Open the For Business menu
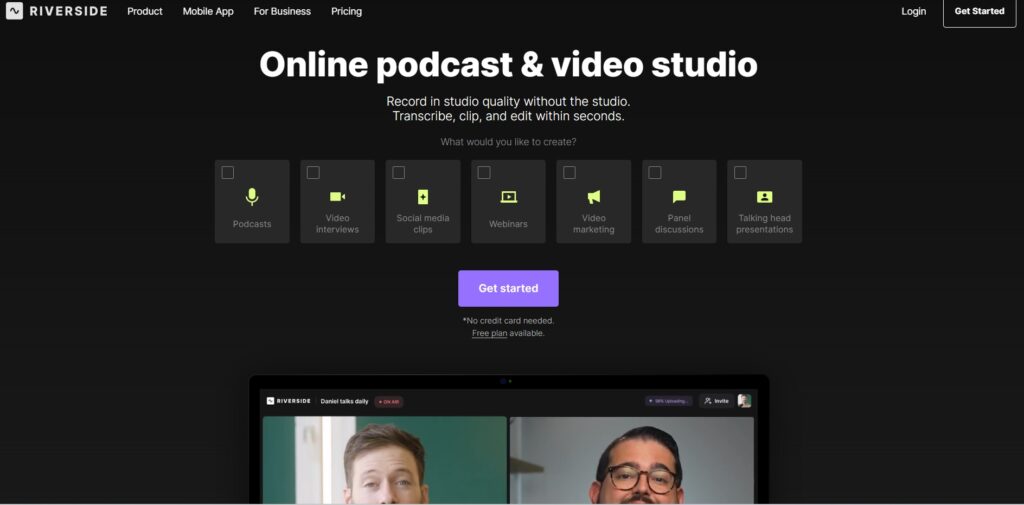1024x505 pixels. coord(282,12)
